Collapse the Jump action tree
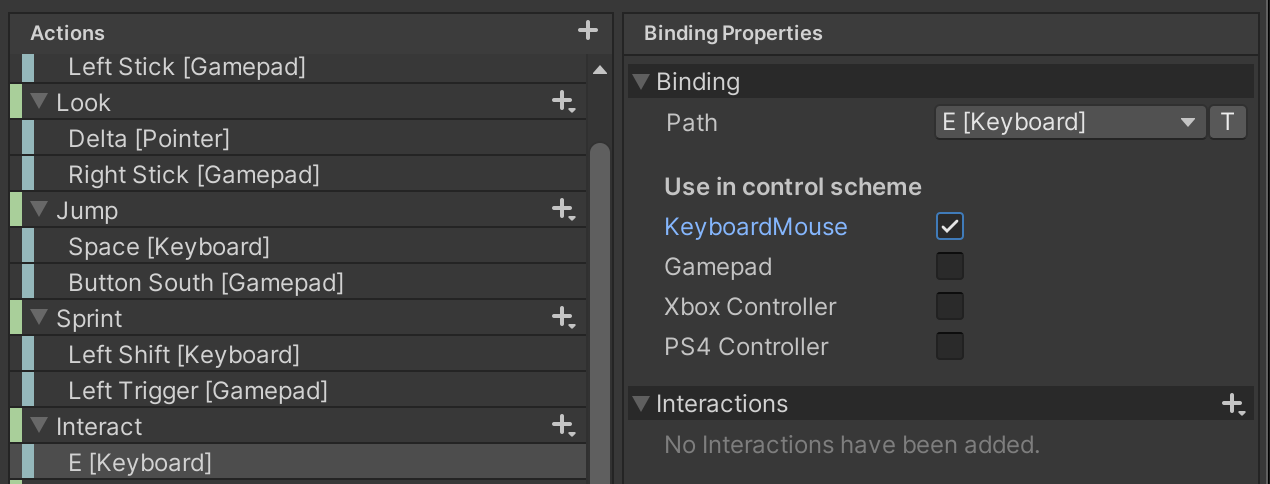The image size is (1270, 484). pyautogui.click(x=40, y=210)
